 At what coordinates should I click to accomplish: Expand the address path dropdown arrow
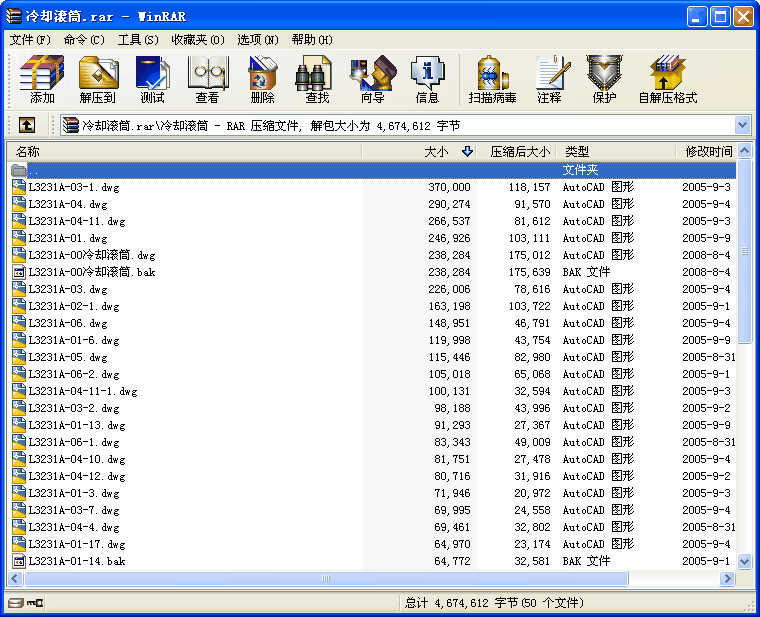(x=742, y=125)
